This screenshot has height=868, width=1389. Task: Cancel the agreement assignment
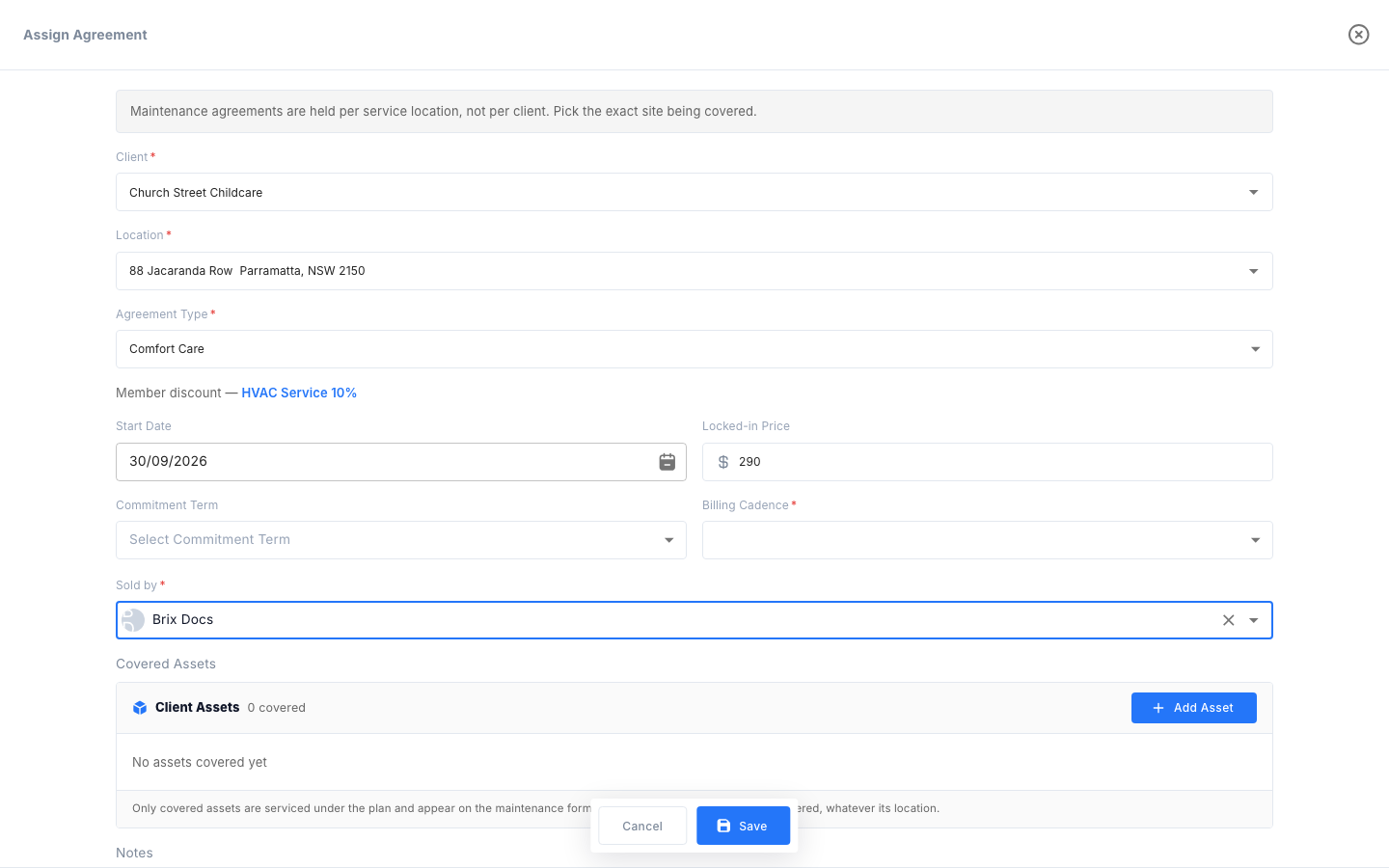pos(642,826)
